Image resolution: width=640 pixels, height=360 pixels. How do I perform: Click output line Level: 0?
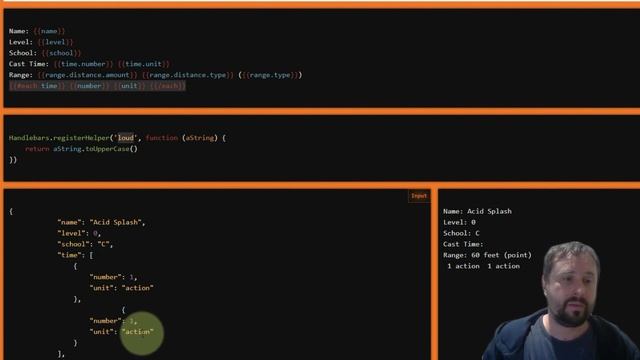[459, 222]
